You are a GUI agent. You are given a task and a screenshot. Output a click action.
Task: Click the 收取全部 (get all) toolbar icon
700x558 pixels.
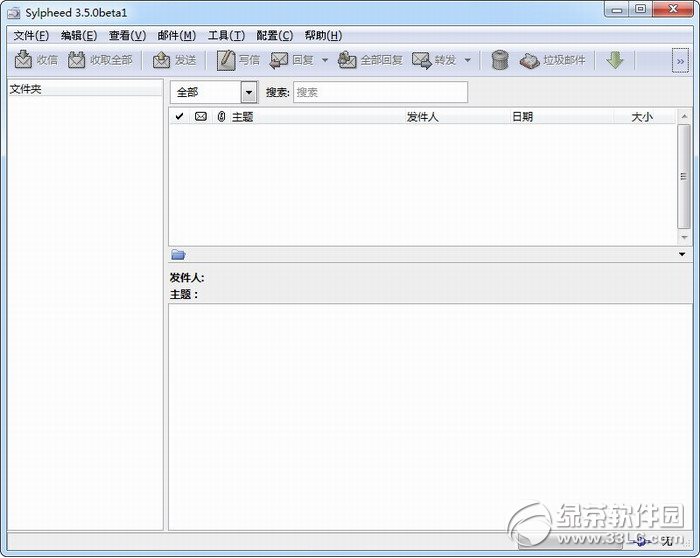[76, 60]
